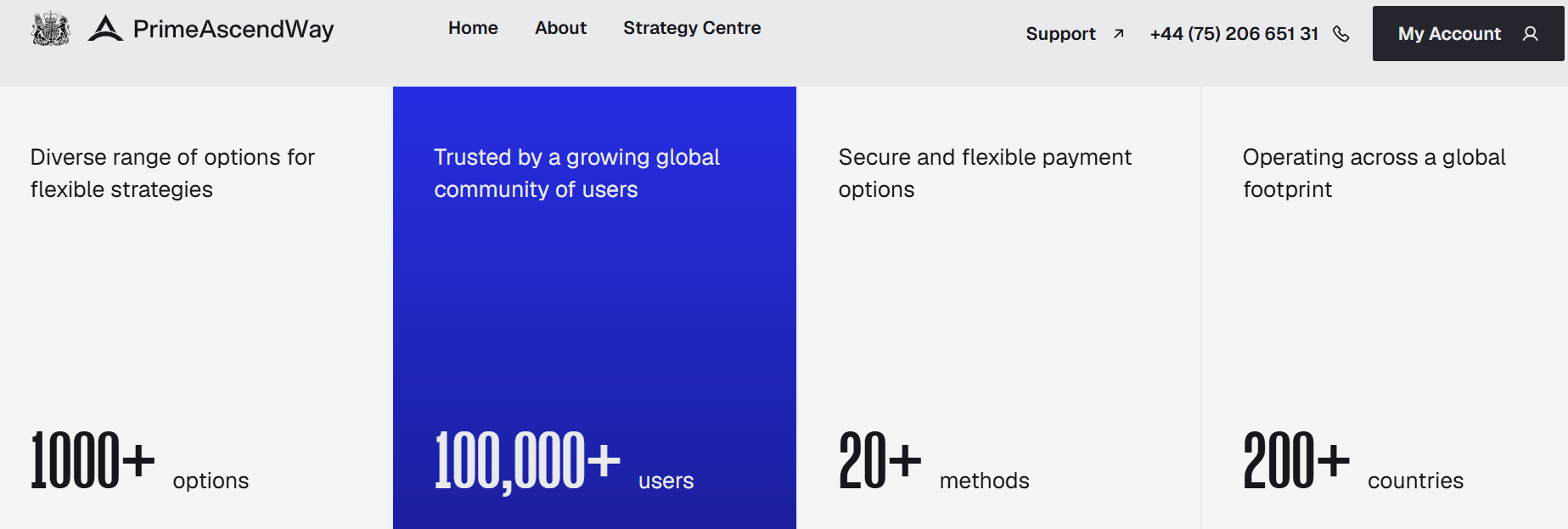The image size is (1568, 529).
Task: Click the Support arrow icon
Action: click(x=1119, y=34)
